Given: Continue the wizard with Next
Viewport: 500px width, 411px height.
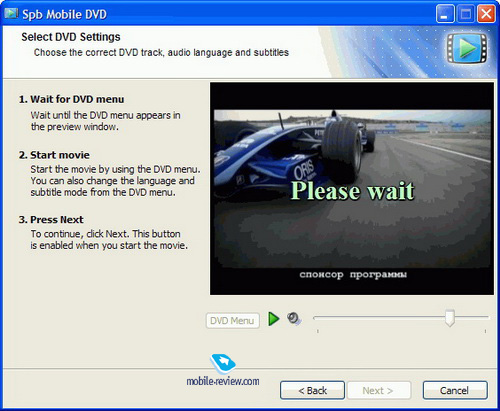Looking at the screenshot, I should (x=379, y=390).
